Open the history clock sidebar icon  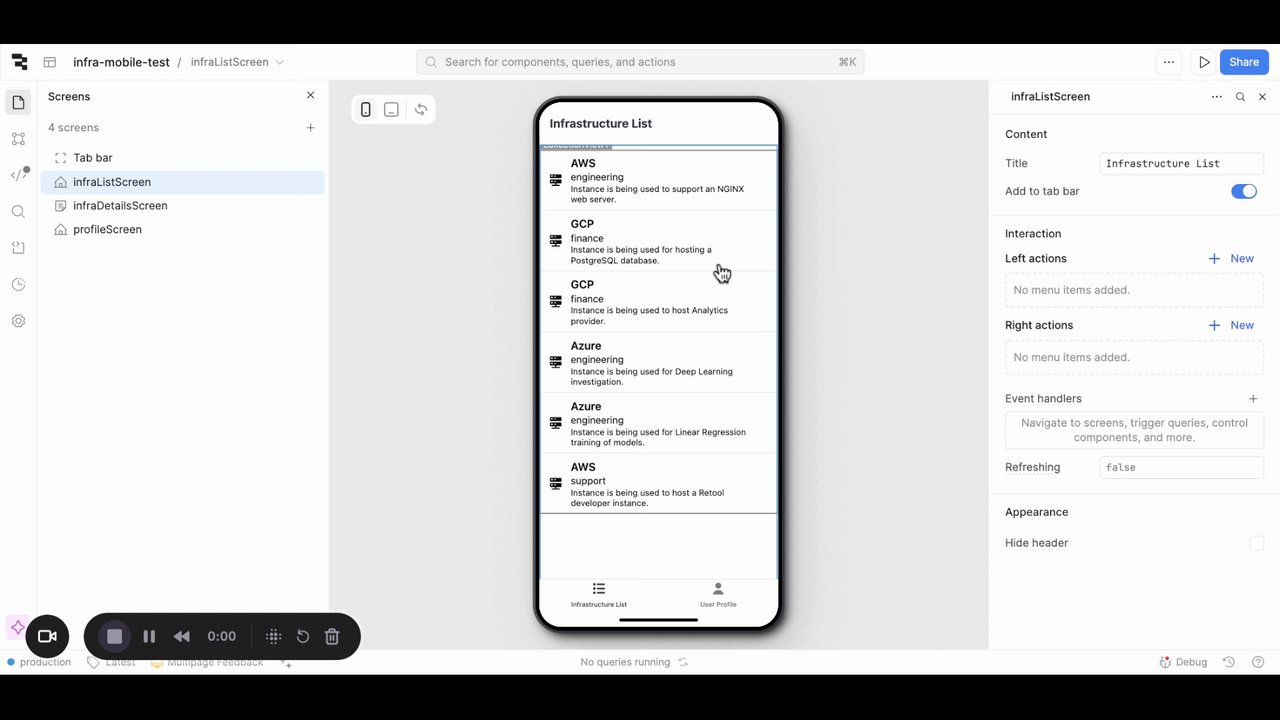18,284
